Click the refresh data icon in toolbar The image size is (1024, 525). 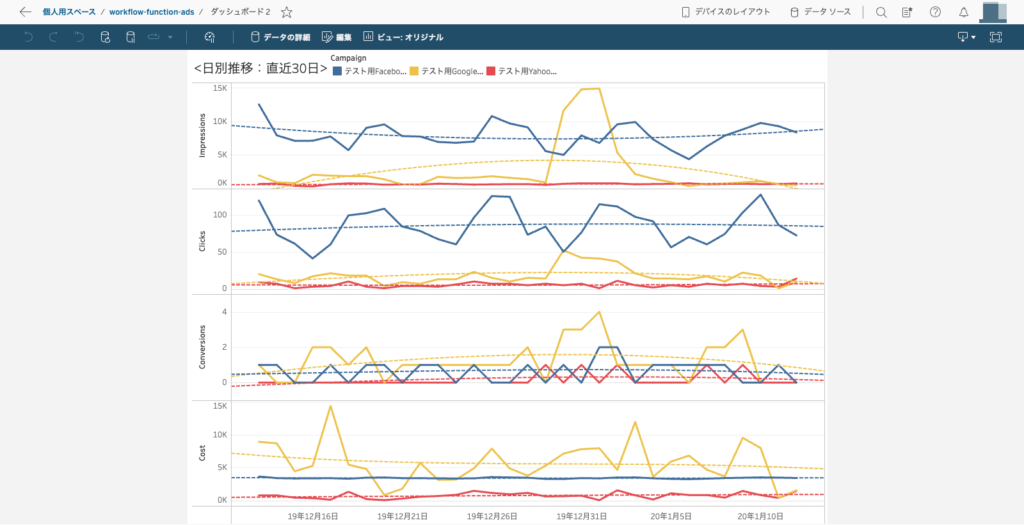(x=105, y=37)
